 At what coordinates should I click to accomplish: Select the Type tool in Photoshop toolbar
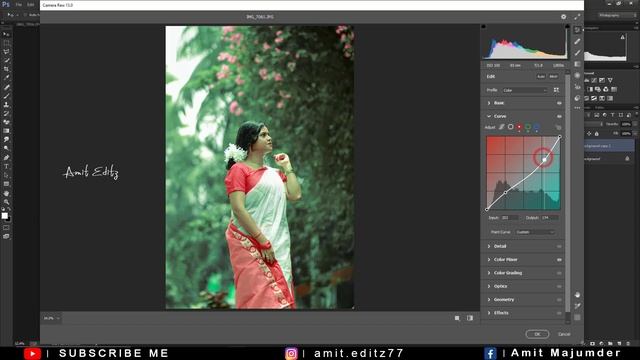(x=6, y=166)
